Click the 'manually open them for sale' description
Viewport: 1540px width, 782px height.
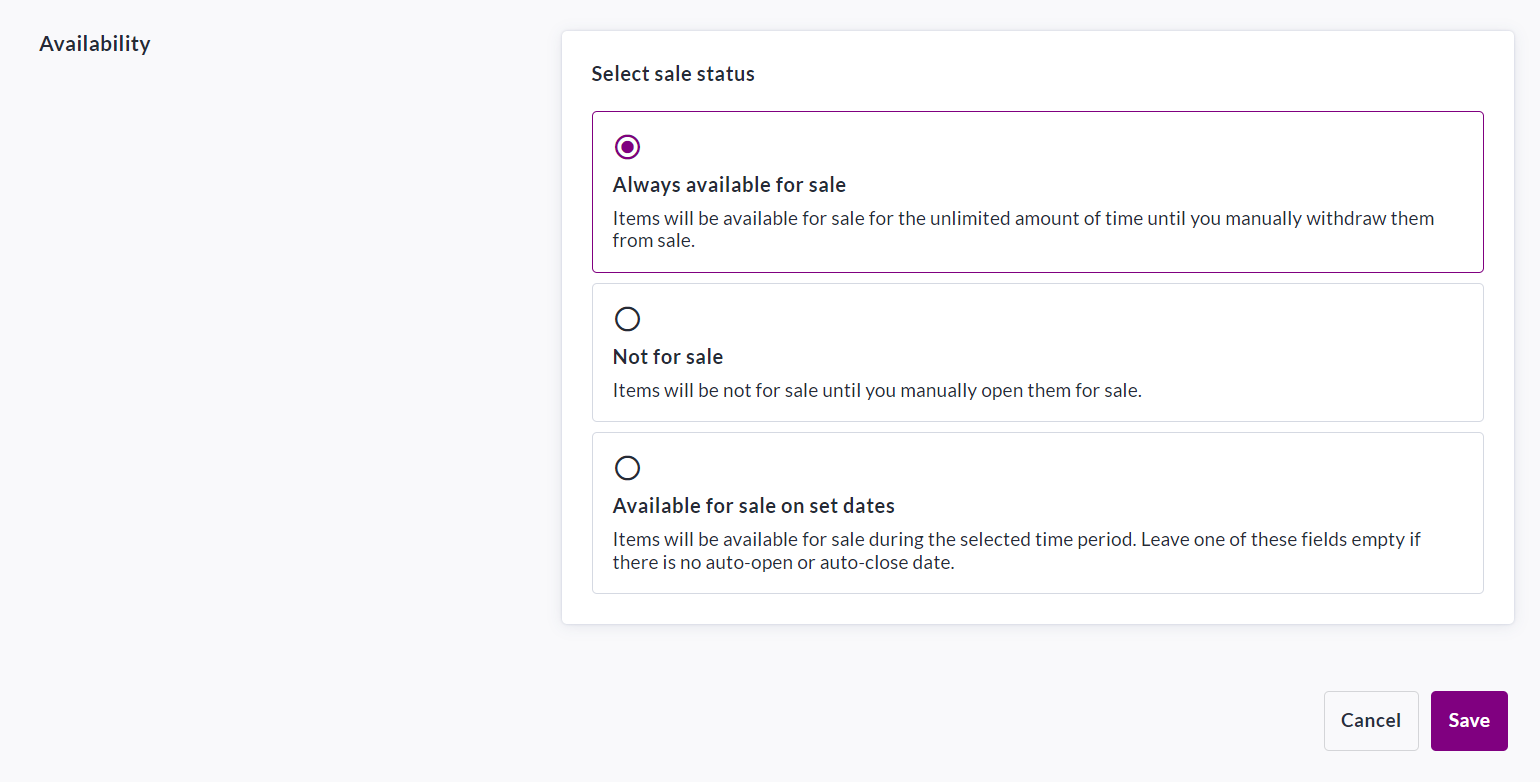(x=876, y=391)
